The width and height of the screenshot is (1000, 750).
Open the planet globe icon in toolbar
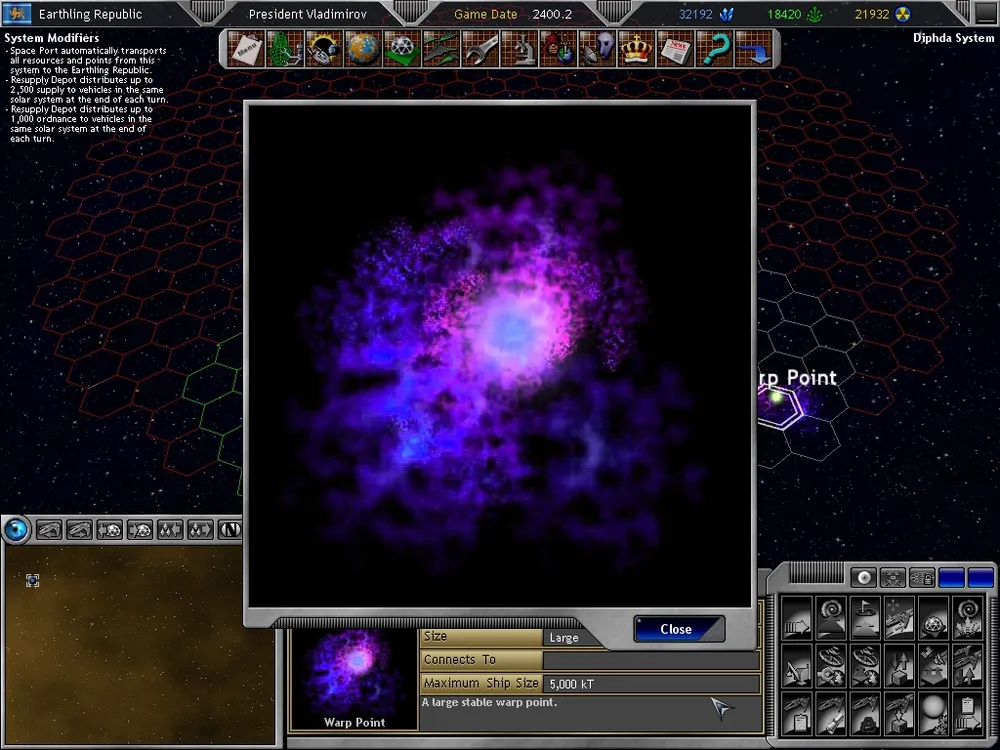click(x=365, y=48)
